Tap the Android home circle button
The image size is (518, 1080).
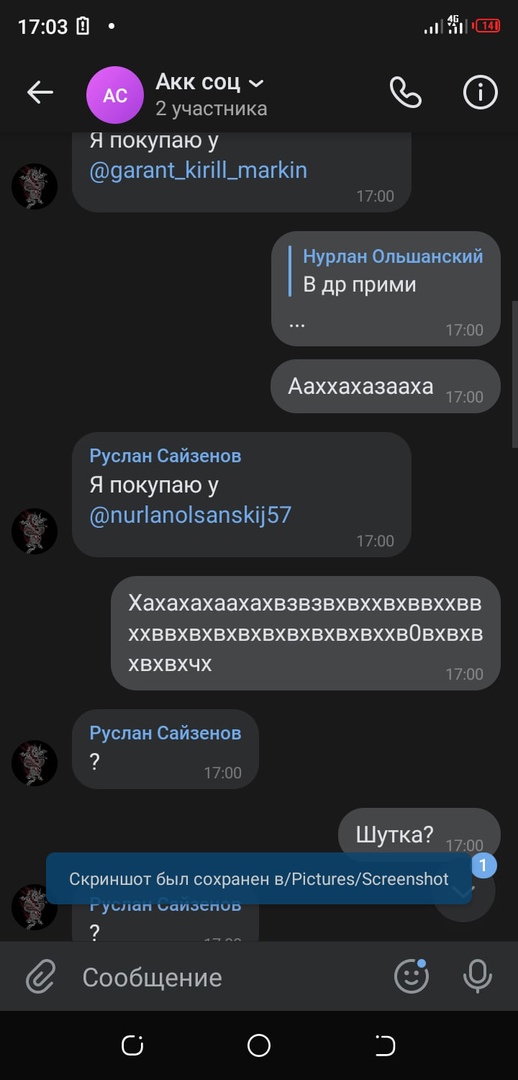tap(259, 1046)
